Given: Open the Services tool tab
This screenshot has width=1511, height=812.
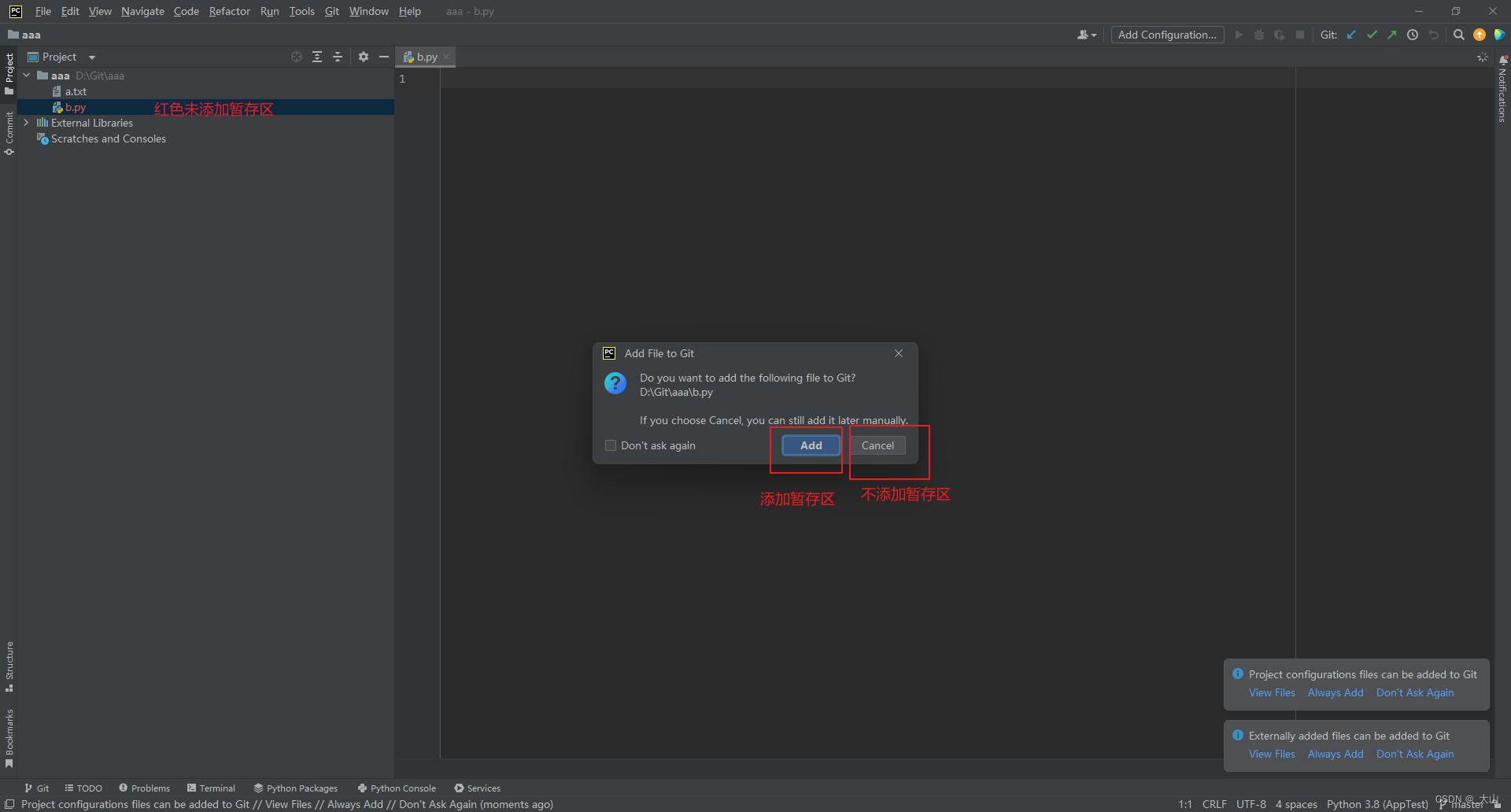Looking at the screenshot, I should point(477,788).
